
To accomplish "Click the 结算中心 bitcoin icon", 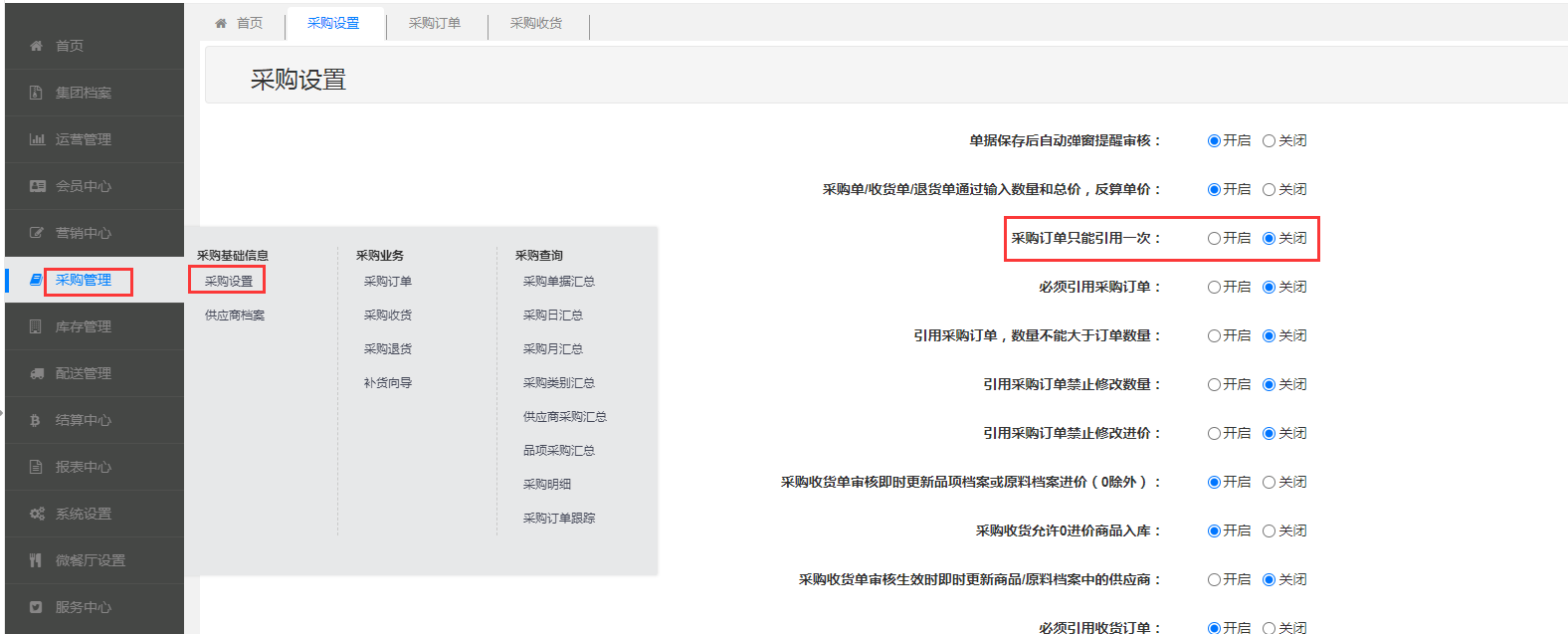I will [x=37, y=420].
